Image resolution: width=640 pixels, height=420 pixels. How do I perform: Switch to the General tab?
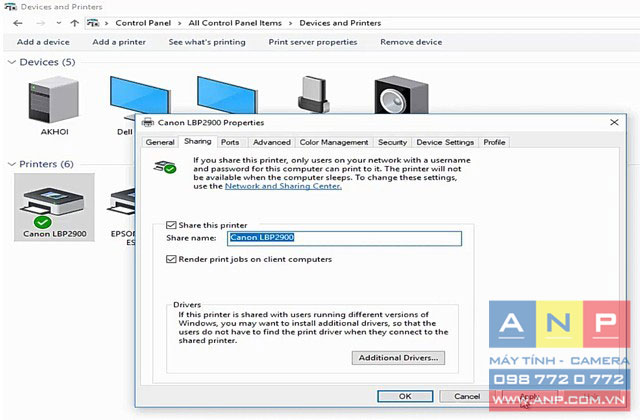[160, 142]
